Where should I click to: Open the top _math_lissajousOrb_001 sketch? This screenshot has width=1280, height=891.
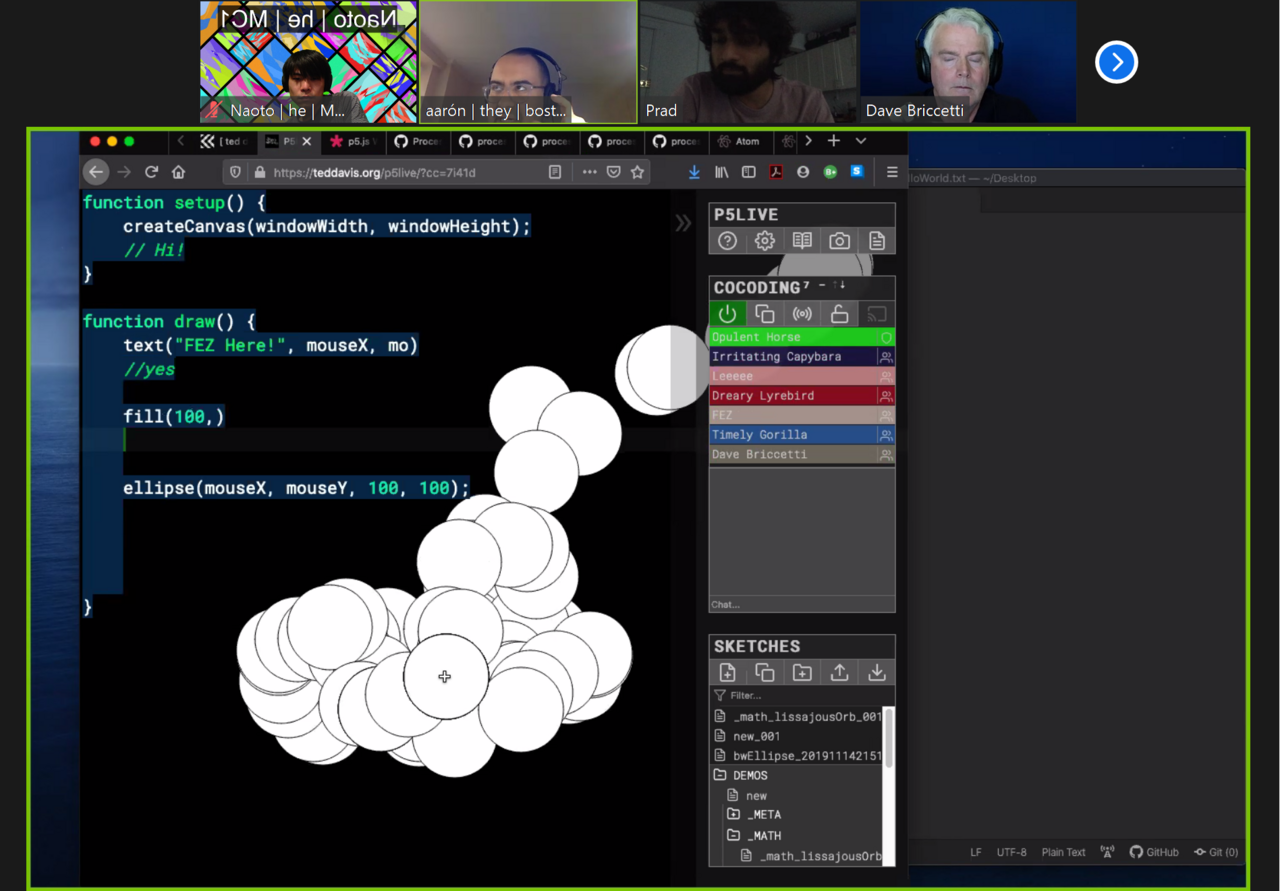[x=798, y=717]
